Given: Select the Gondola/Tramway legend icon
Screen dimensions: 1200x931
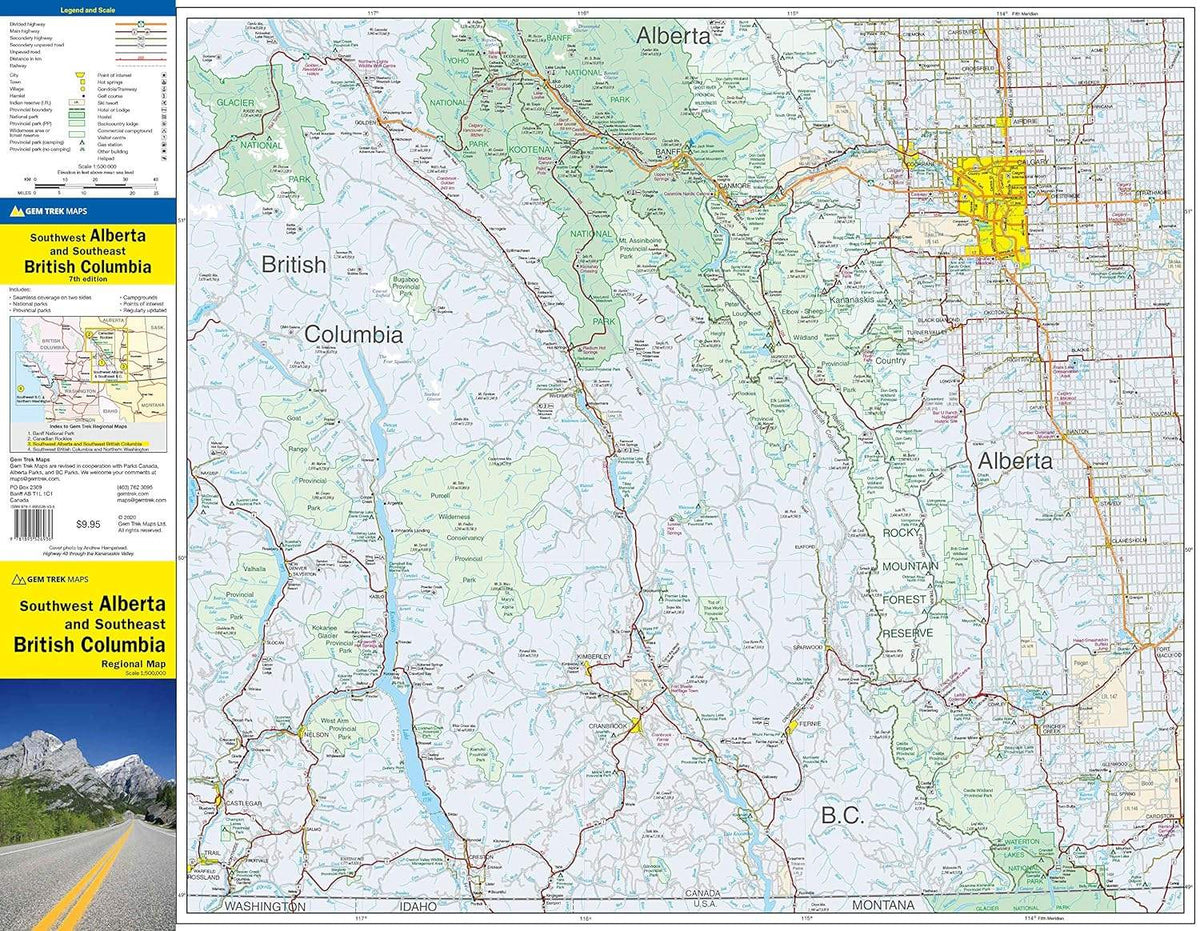Looking at the screenshot, I should coord(164,88).
